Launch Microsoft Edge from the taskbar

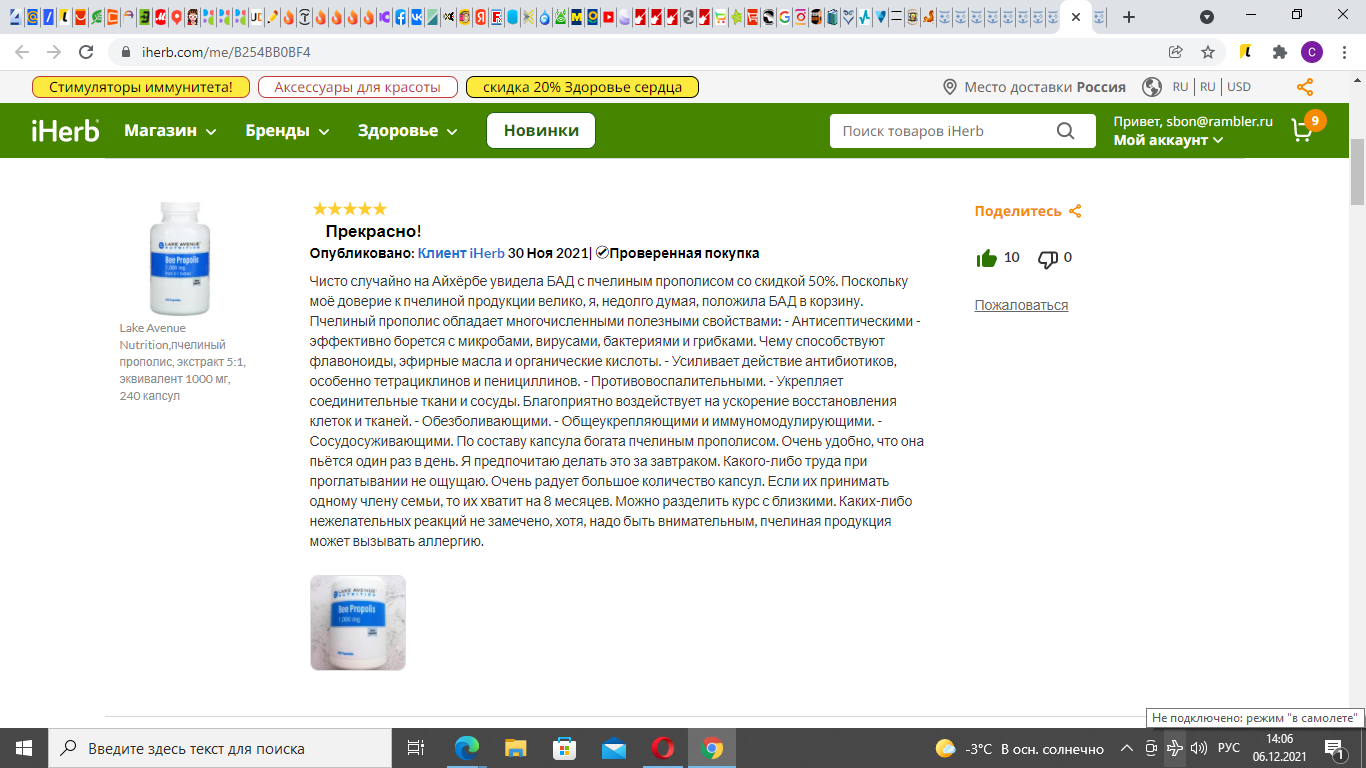466,748
